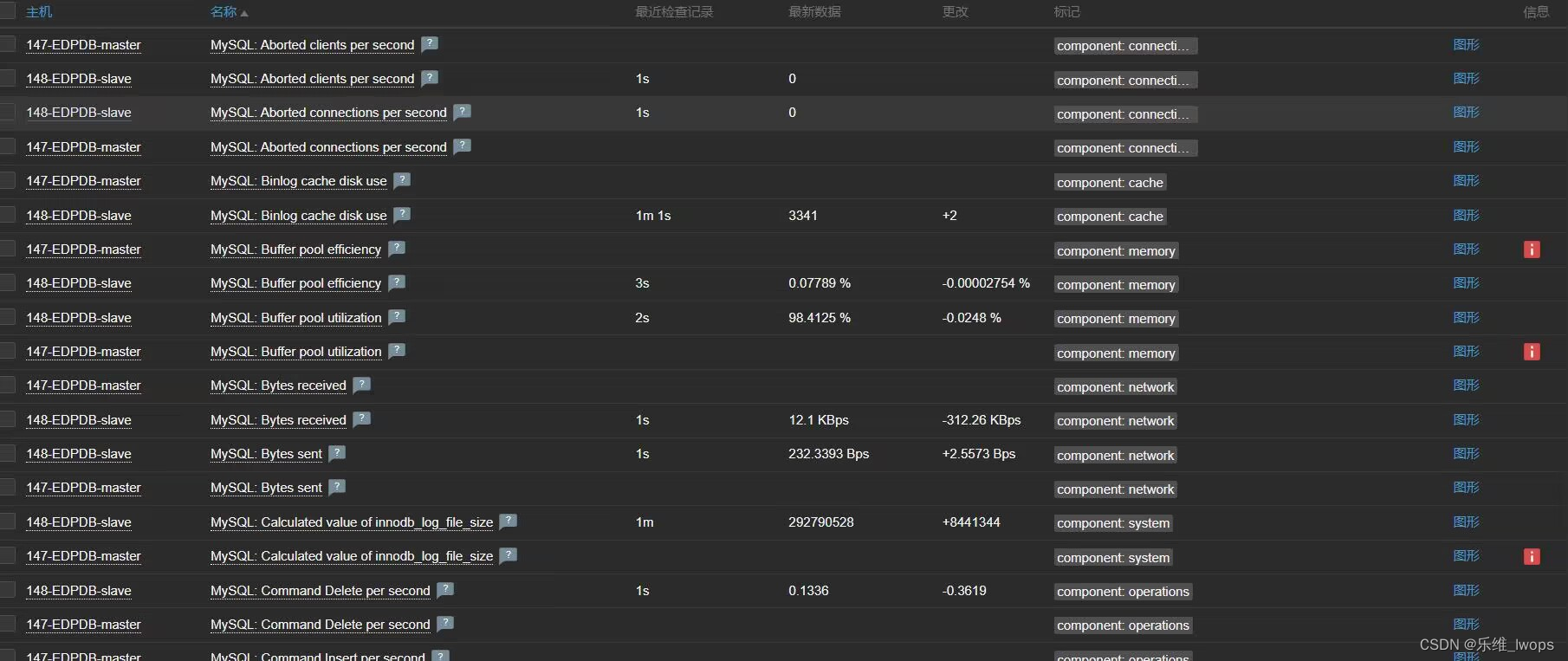Click component: network tag in slave Bytes received row
Image resolution: width=1568 pixels, height=661 pixels.
(x=1116, y=421)
